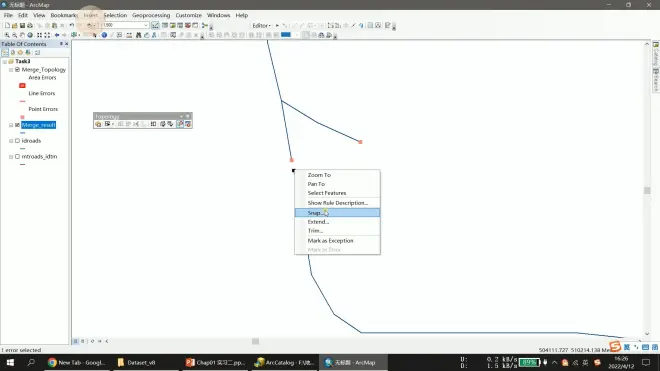Open the Editor dropdown menu
This screenshot has height=371, width=660.
(261, 26)
